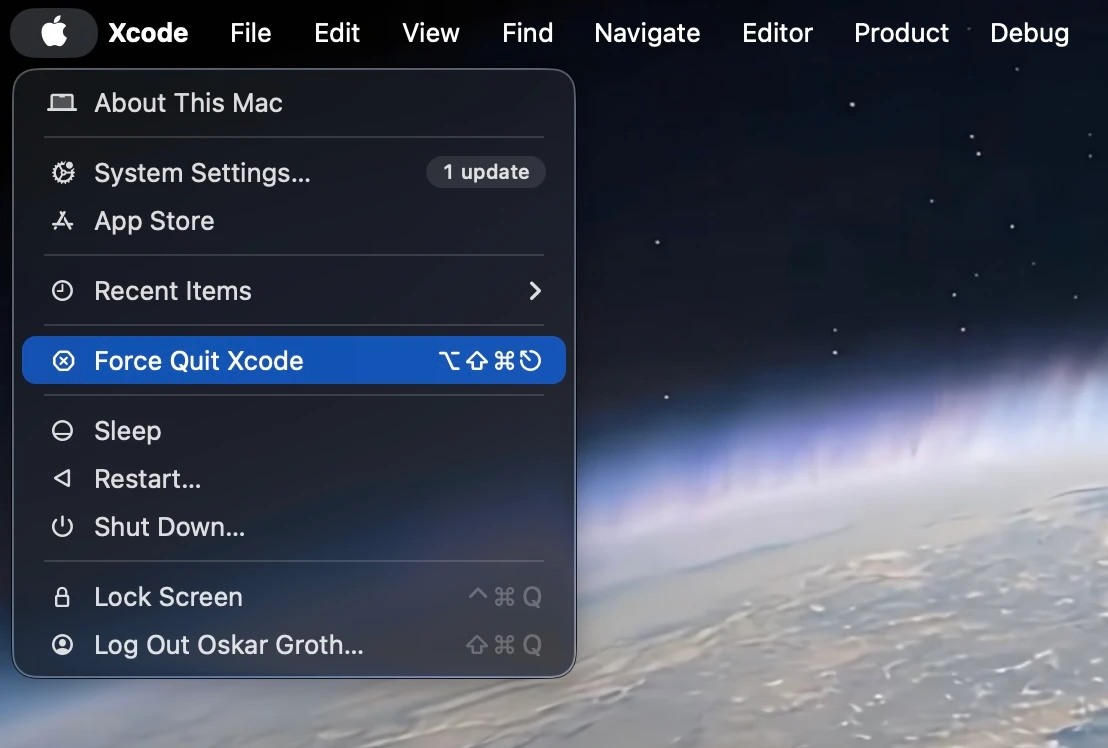Expand the Recent Items submenu chevron

[x=535, y=291]
